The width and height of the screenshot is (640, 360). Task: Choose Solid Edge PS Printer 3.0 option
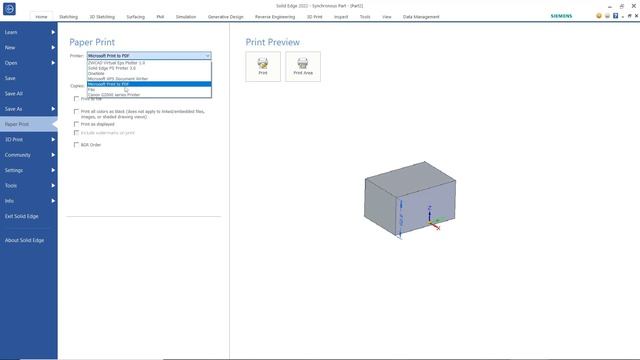pos(149,68)
